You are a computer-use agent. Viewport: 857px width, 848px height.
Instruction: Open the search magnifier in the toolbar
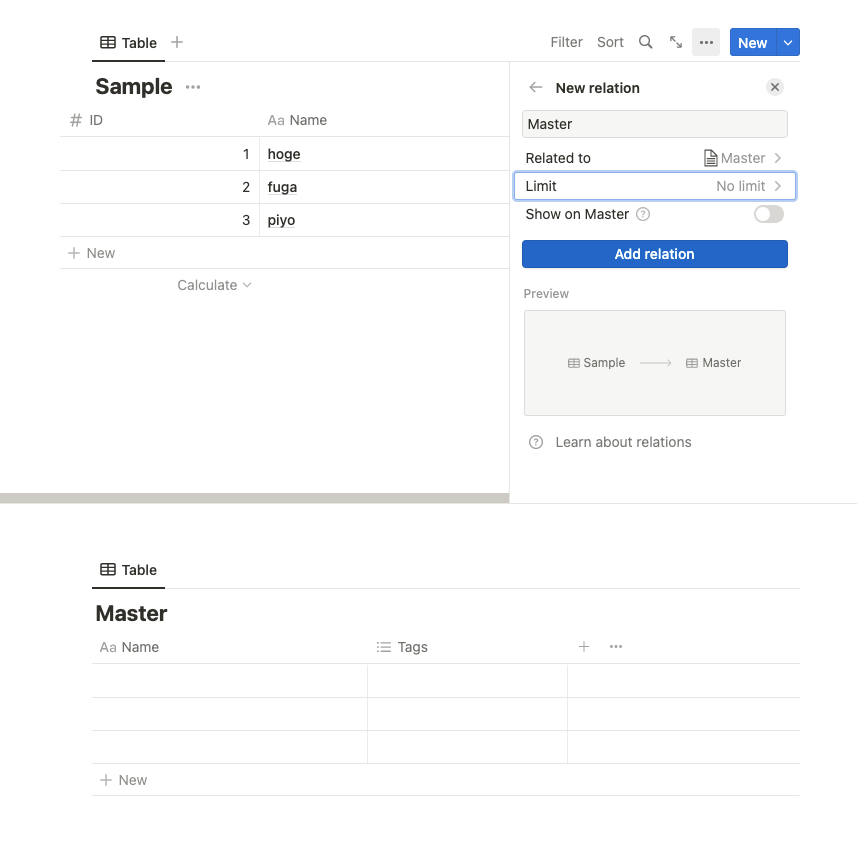tap(645, 42)
